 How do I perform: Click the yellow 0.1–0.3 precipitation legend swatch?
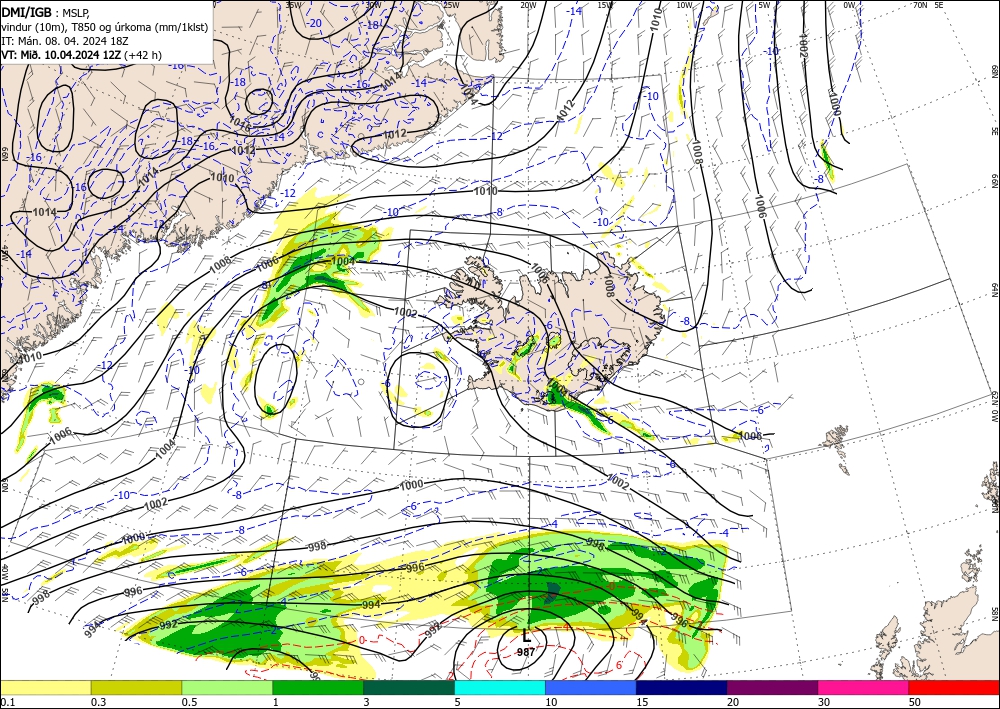[x=45, y=687]
